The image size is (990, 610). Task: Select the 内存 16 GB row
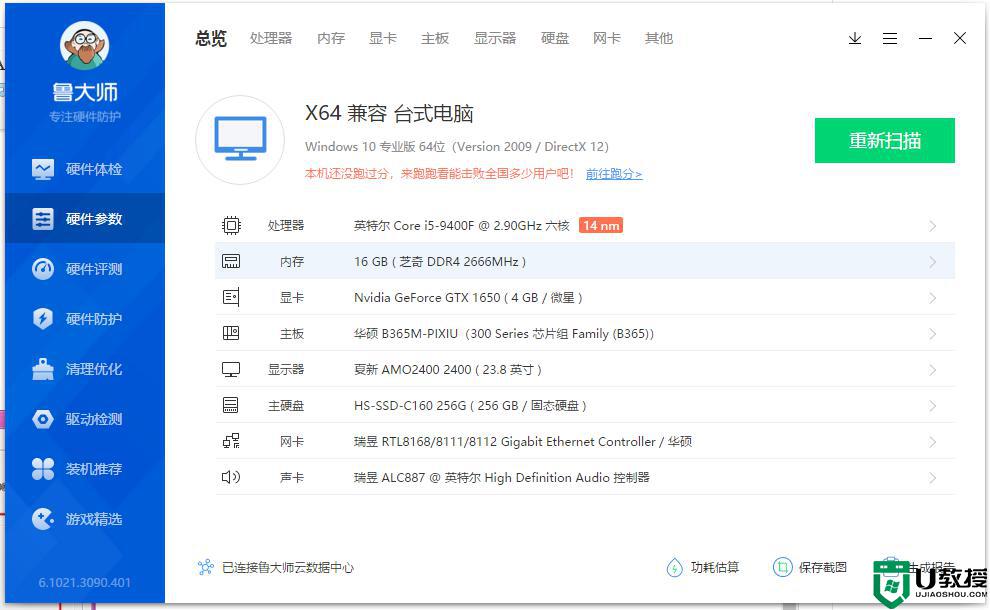pyautogui.click(x=584, y=262)
